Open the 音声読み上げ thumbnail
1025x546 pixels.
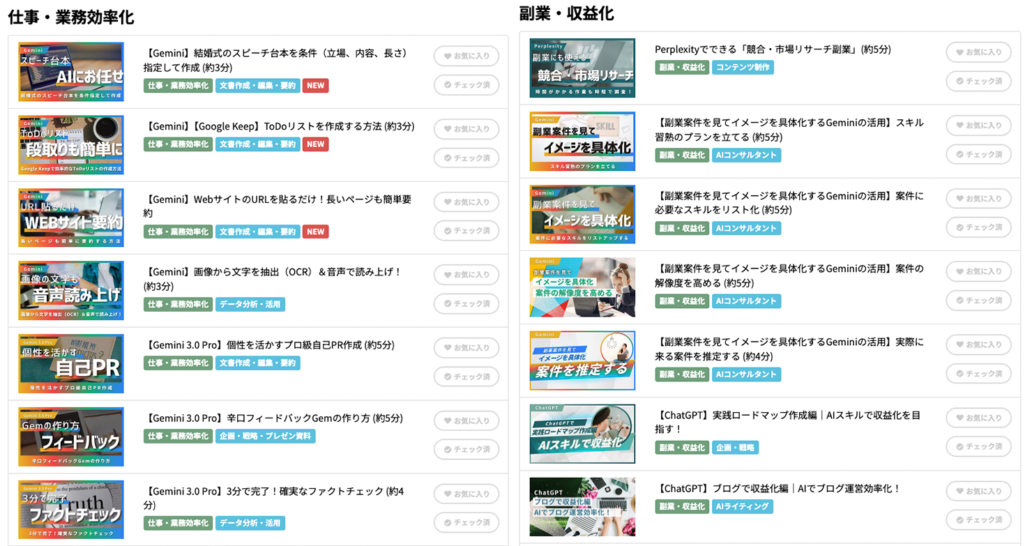pos(71,290)
